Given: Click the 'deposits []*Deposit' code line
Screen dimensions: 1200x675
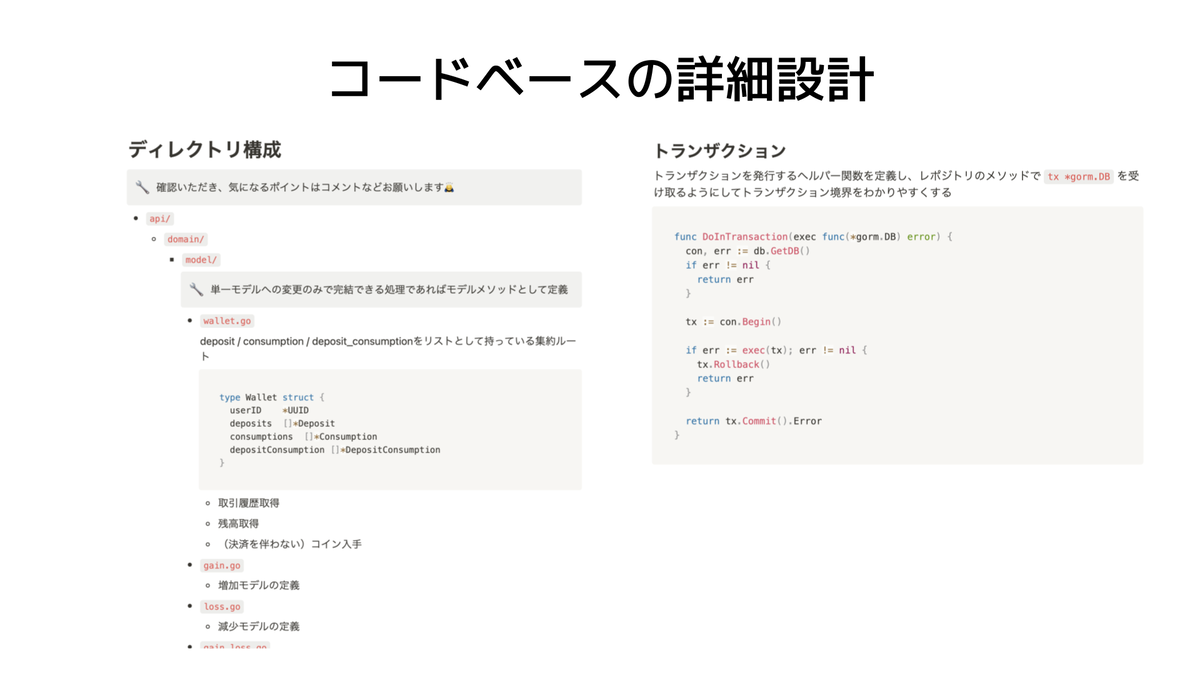Looking at the screenshot, I should click(x=282, y=423).
